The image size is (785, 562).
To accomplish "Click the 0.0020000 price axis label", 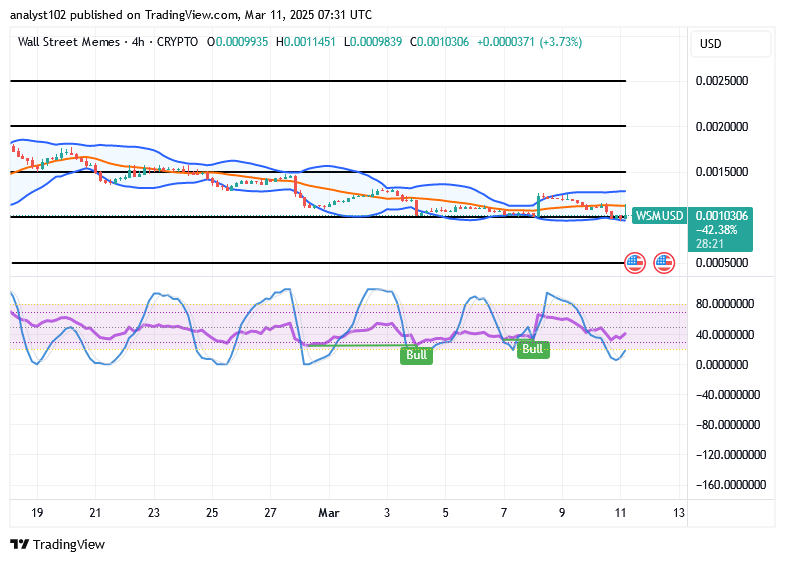I will (x=721, y=126).
